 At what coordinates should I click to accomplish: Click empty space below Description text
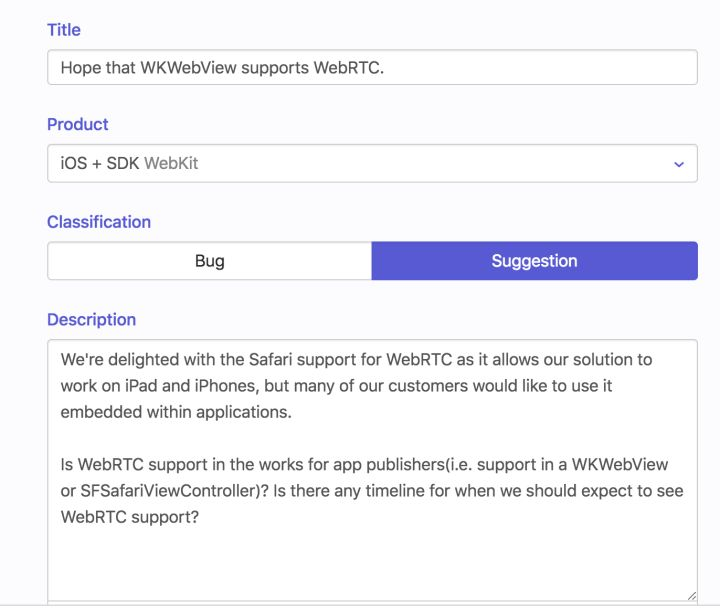[372, 563]
